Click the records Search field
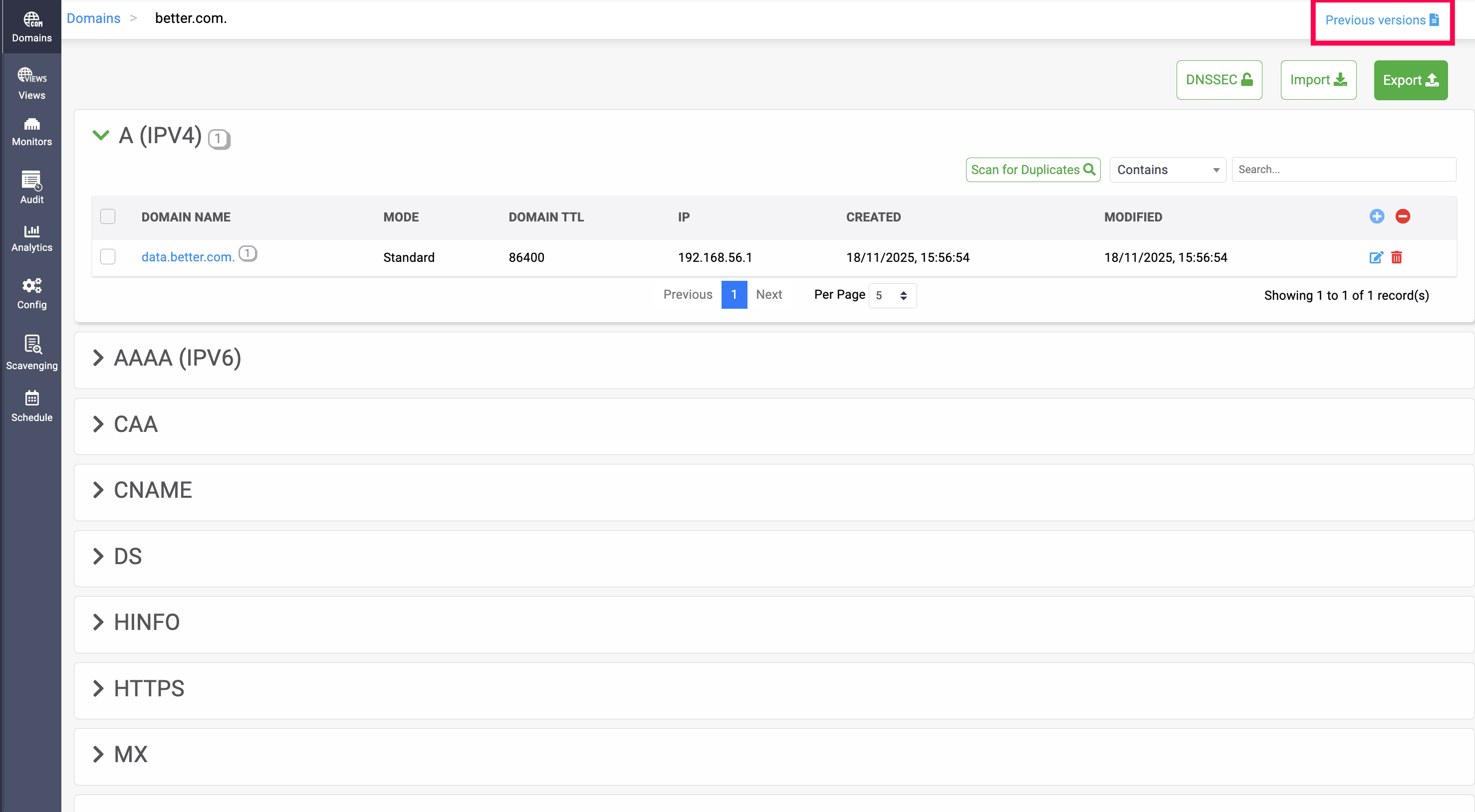This screenshot has height=812, width=1475. pos(1343,170)
